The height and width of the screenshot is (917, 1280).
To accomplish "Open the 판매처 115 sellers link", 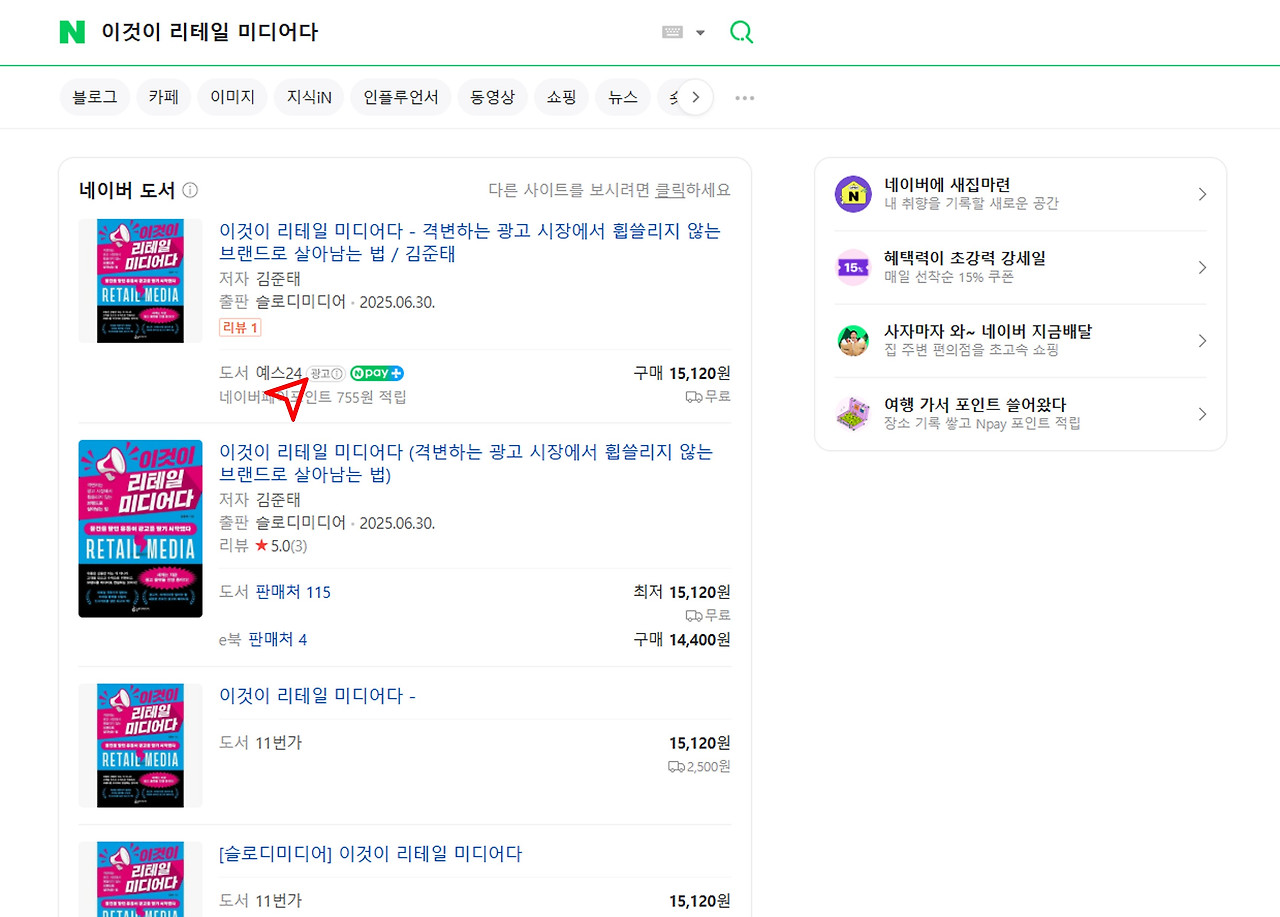I will 293,592.
